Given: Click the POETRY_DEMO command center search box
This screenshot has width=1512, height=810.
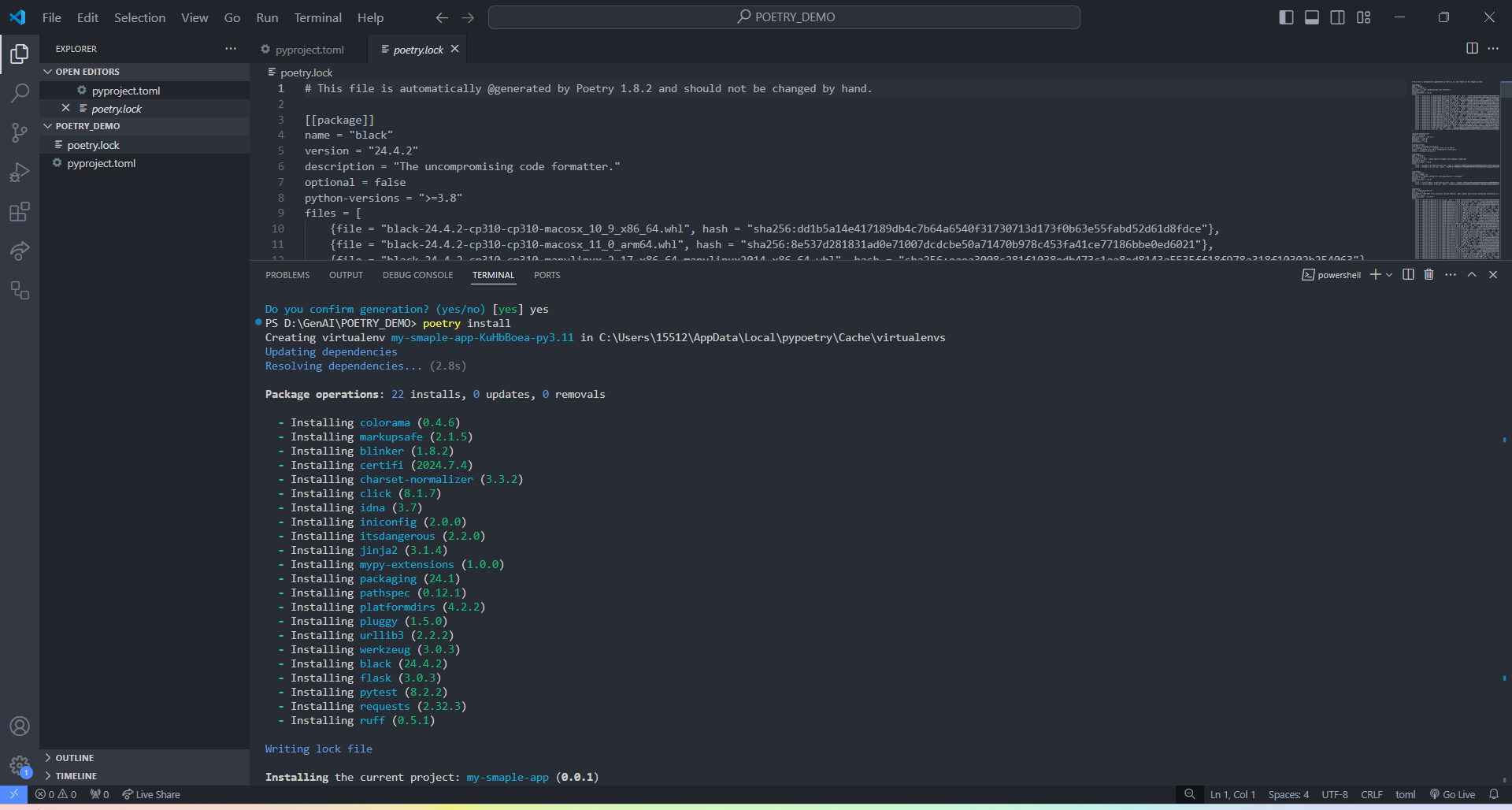Looking at the screenshot, I should [x=784, y=17].
